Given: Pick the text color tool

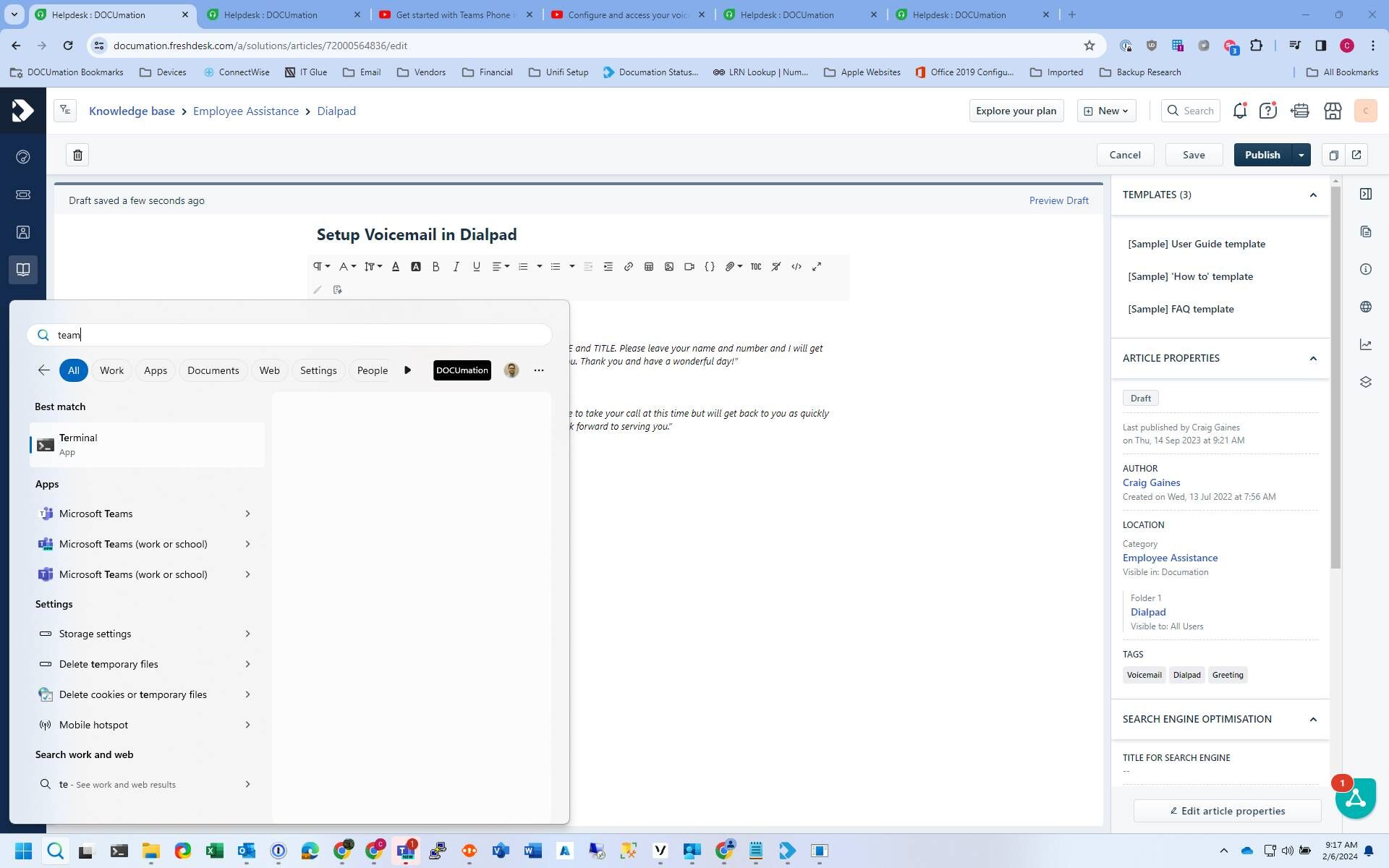Looking at the screenshot, I should (395, 267).
